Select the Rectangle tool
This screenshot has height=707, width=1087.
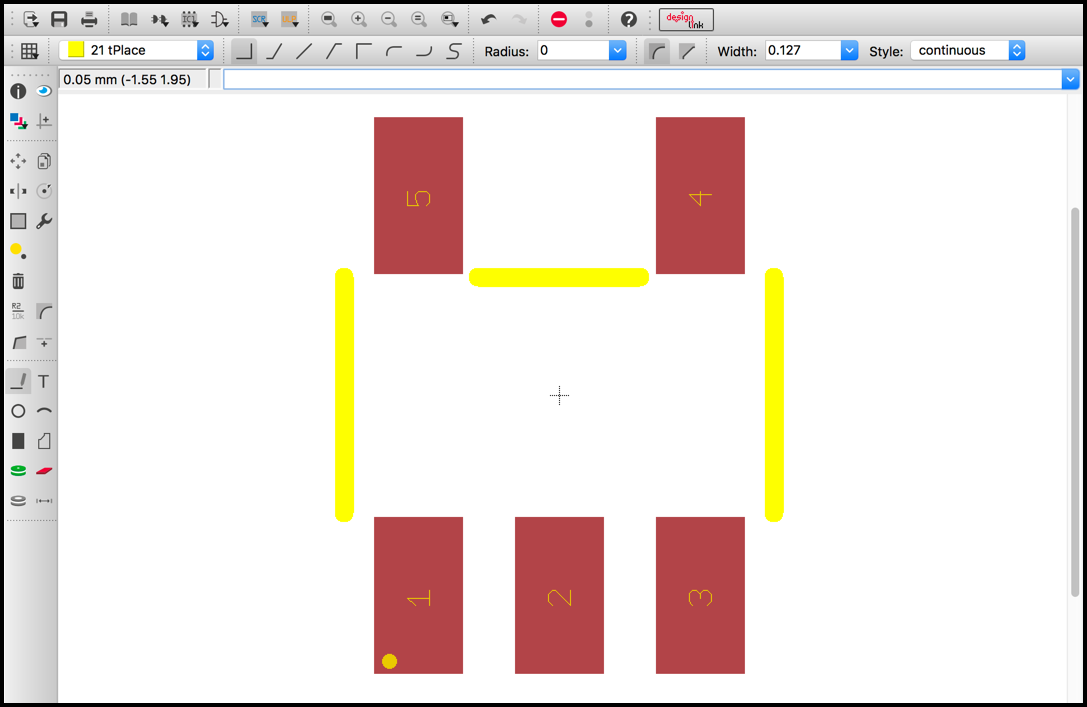point(18,441)
